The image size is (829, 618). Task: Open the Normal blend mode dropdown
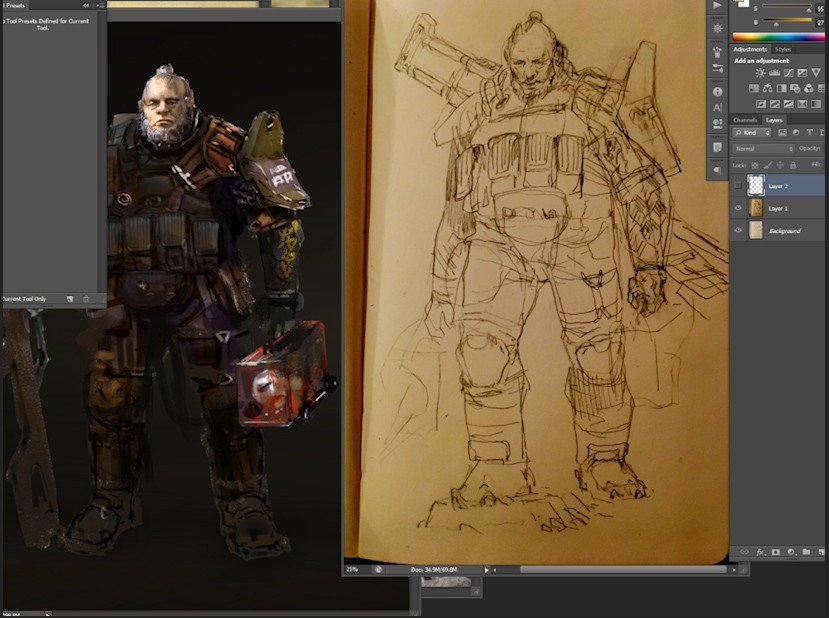[763, 149]
